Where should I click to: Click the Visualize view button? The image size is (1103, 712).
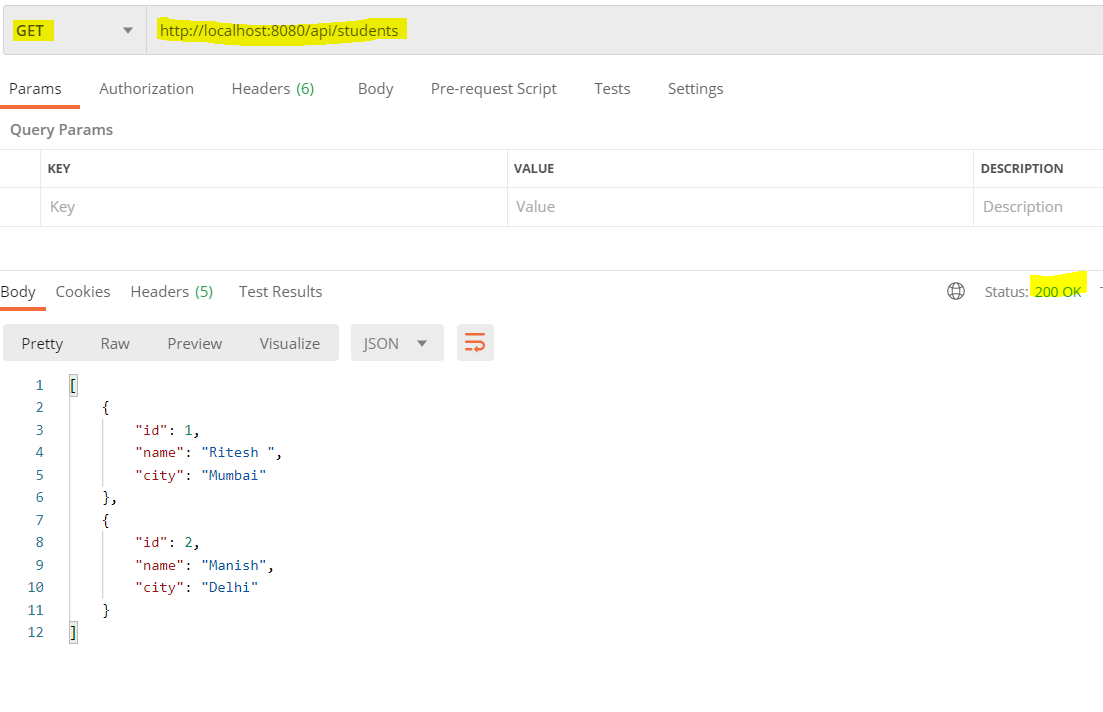[x=289, y=343]
